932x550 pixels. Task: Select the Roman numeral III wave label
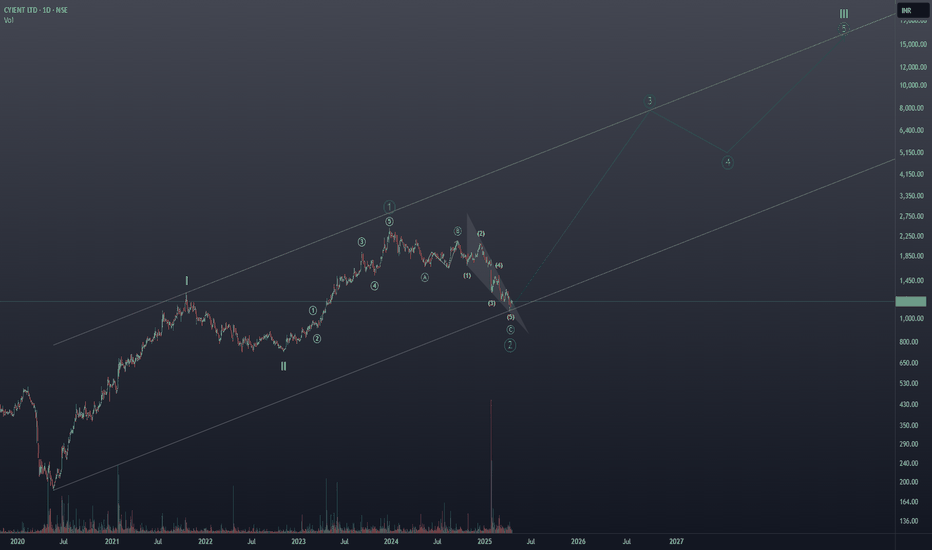tap(844, 14)
